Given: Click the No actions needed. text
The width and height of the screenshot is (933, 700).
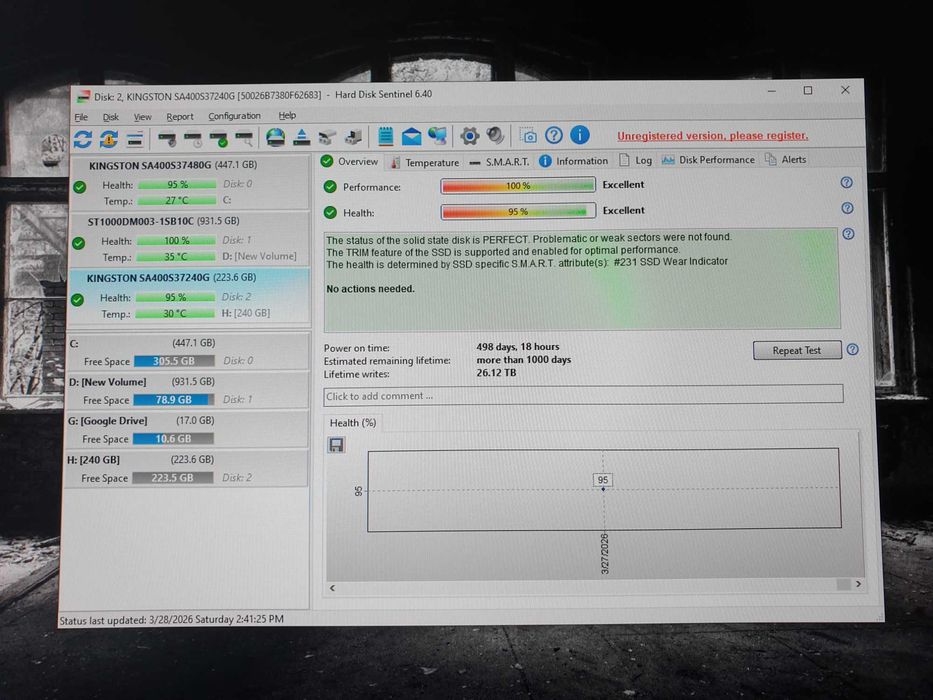Looking at the screenshot, I should (x=370, y=289).
